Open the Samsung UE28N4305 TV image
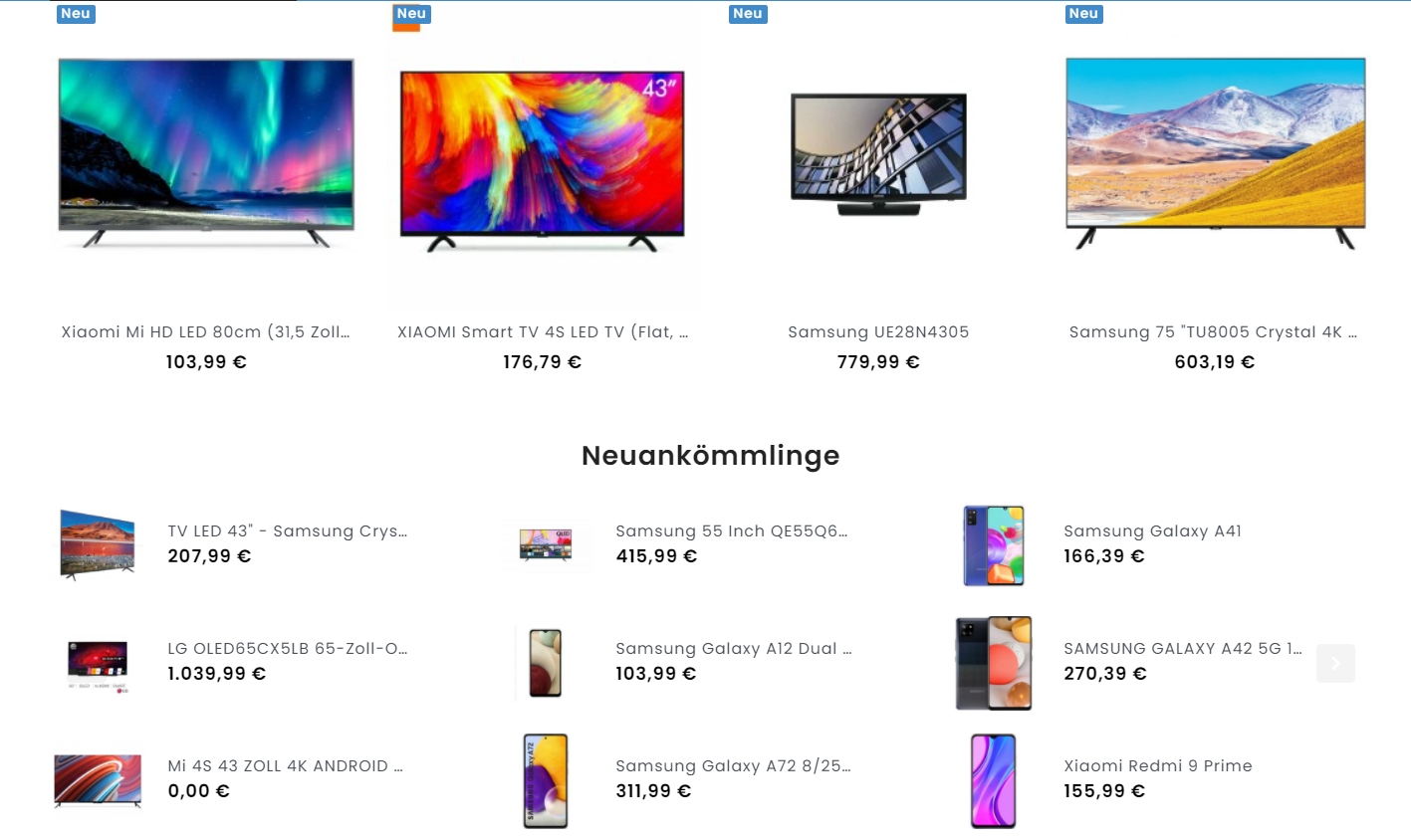 [878, 154]
